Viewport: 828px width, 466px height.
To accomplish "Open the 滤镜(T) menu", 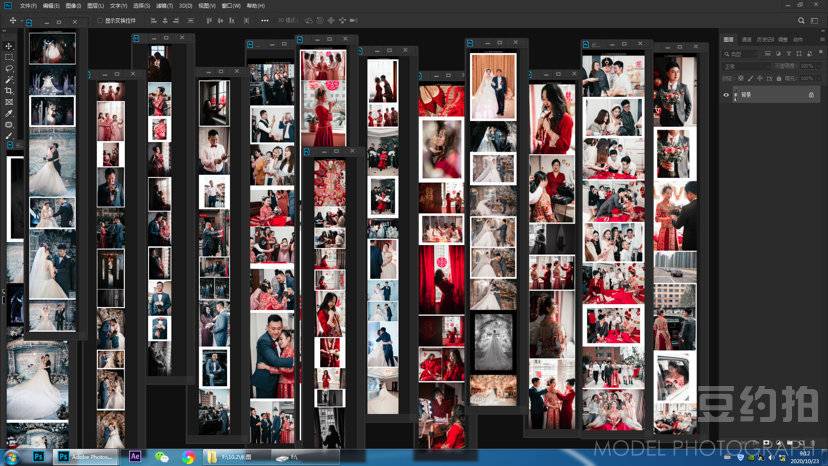I will click(164, 6).
